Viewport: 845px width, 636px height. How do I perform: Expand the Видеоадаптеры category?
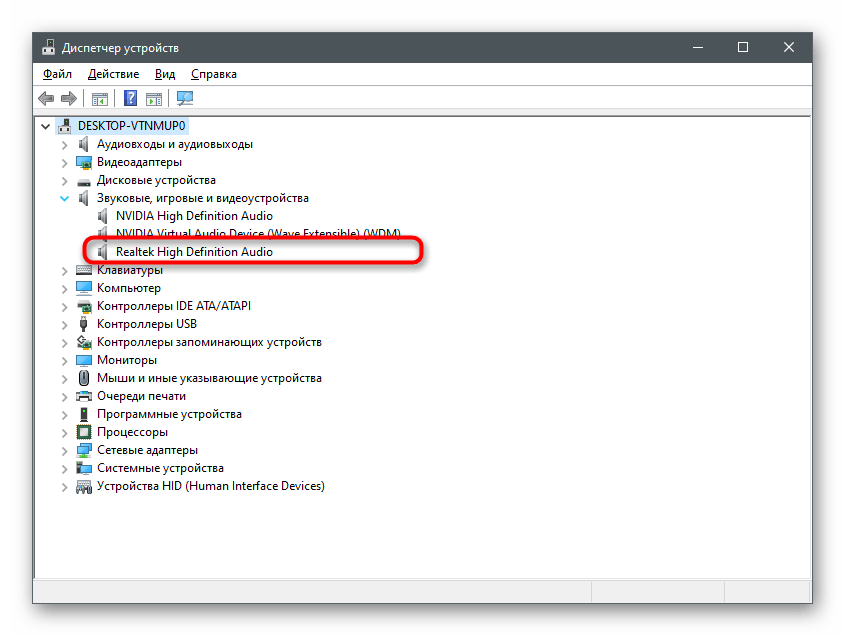click(65, 163)
